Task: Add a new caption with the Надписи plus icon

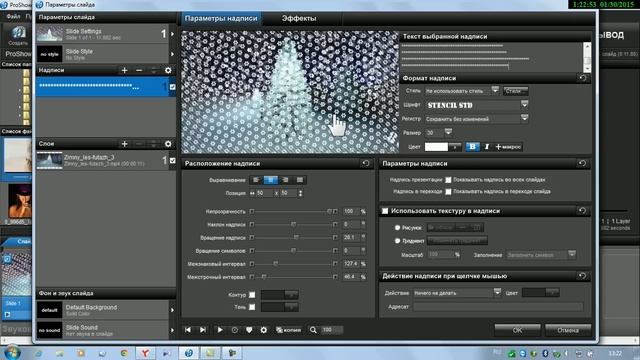Action: [124, 70]
